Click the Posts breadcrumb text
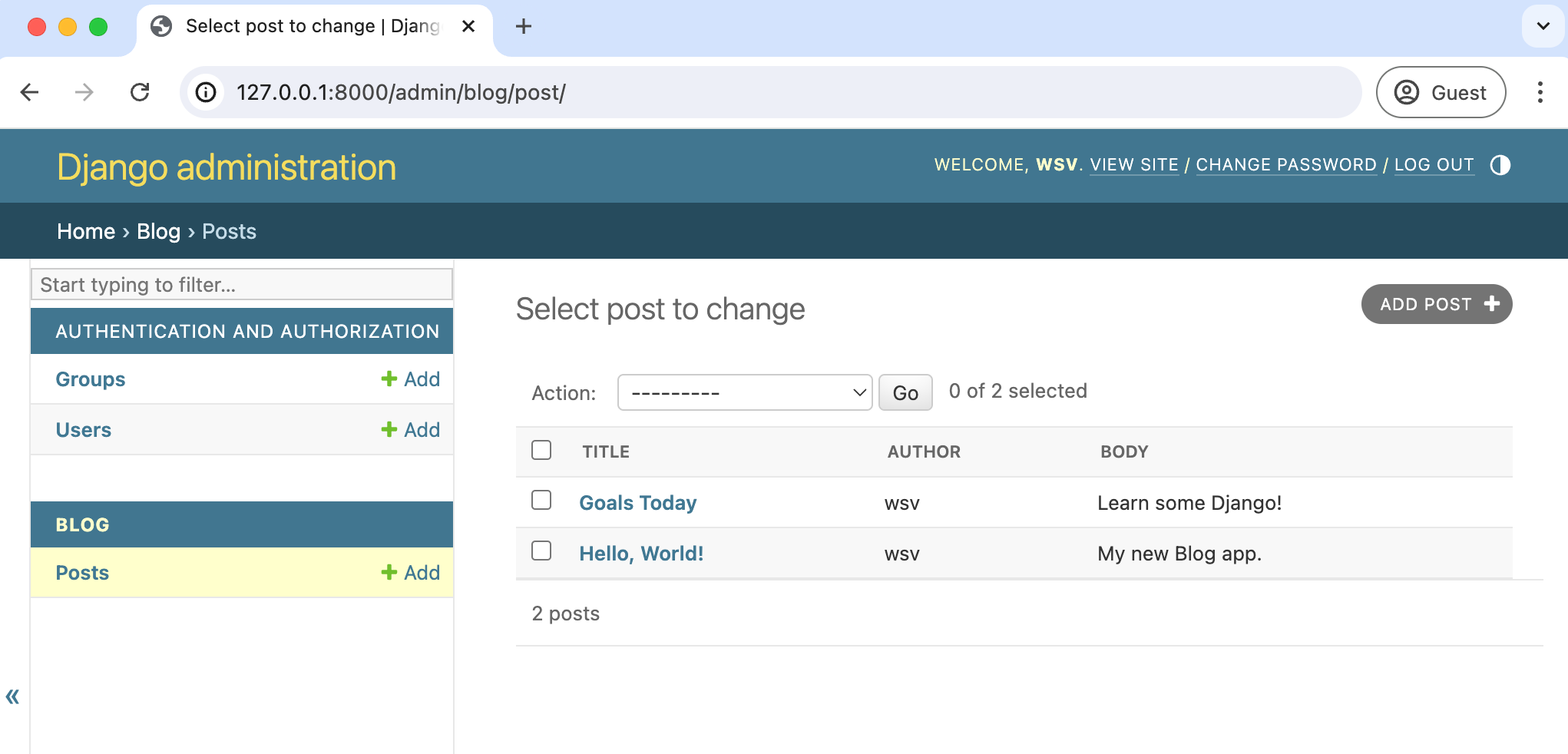Screen dimensions: 1568x754 (229, 231)
